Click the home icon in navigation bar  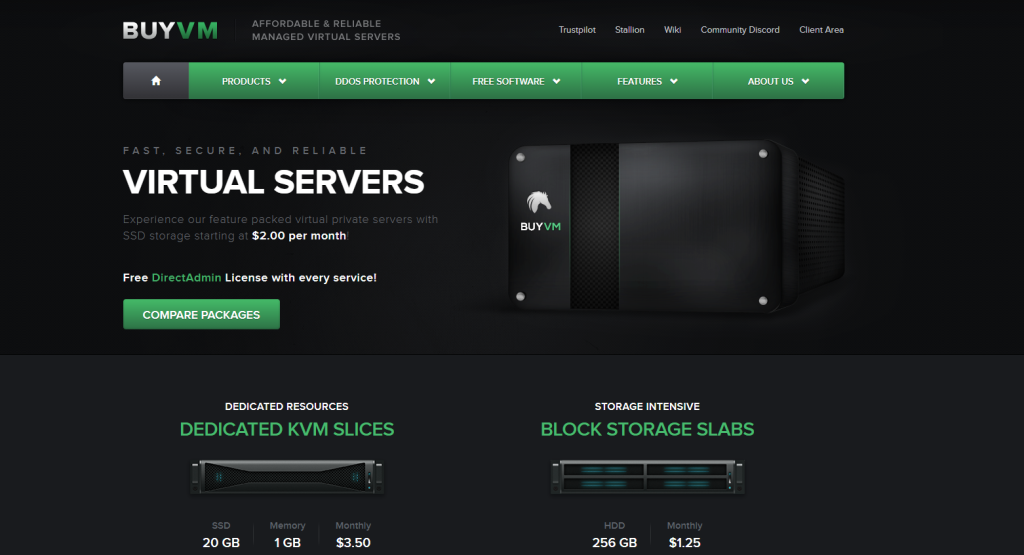click(155, 81)
